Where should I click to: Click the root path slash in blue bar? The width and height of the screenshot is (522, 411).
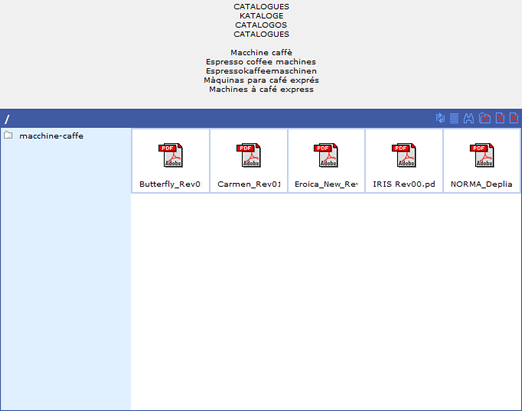coord(7,119)
